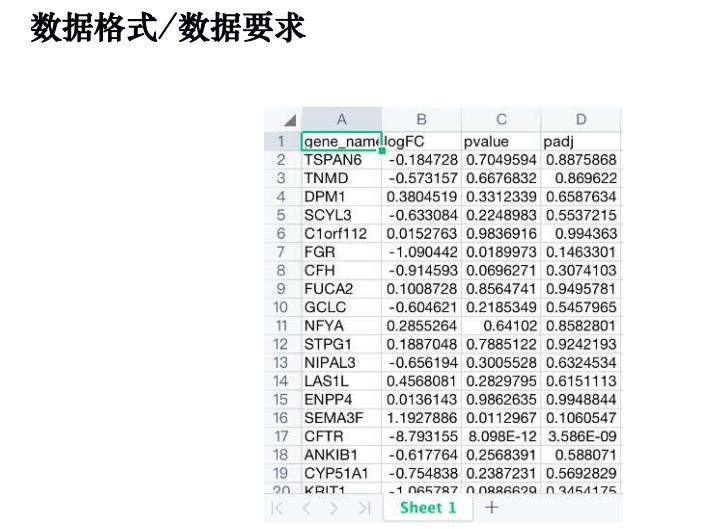Click pvalue cell 0.0189973
Viewport: 703px width, 529px height.
coord(501,252)
